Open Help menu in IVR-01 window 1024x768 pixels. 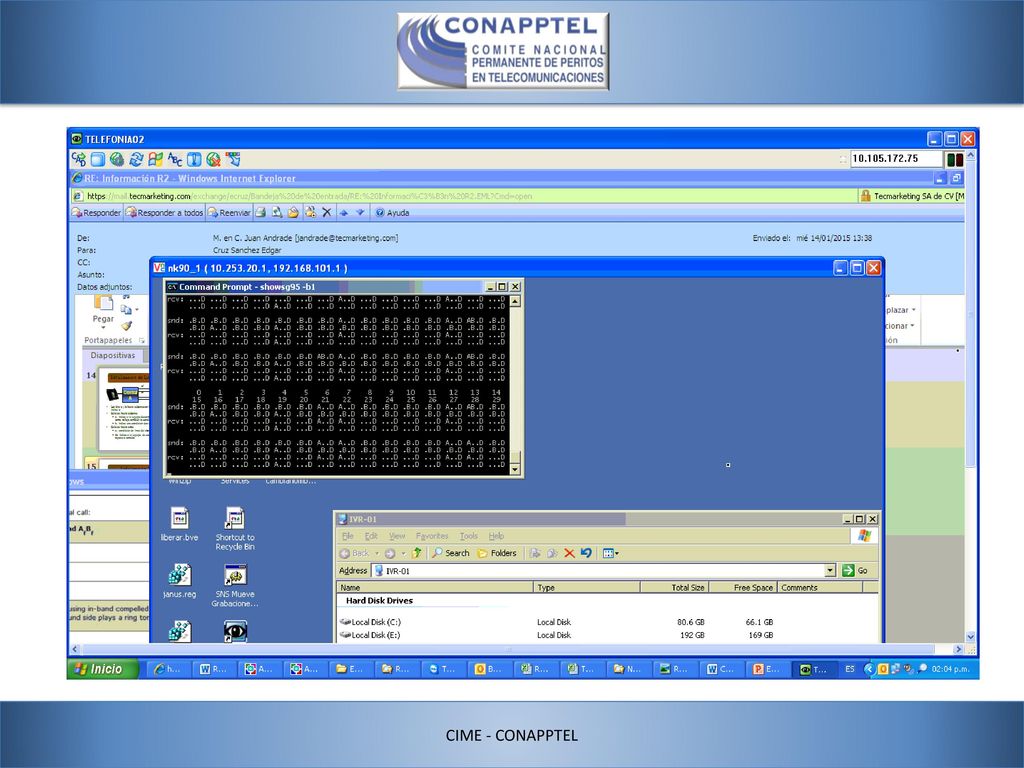pyautogui.click(x=496, y=536)
